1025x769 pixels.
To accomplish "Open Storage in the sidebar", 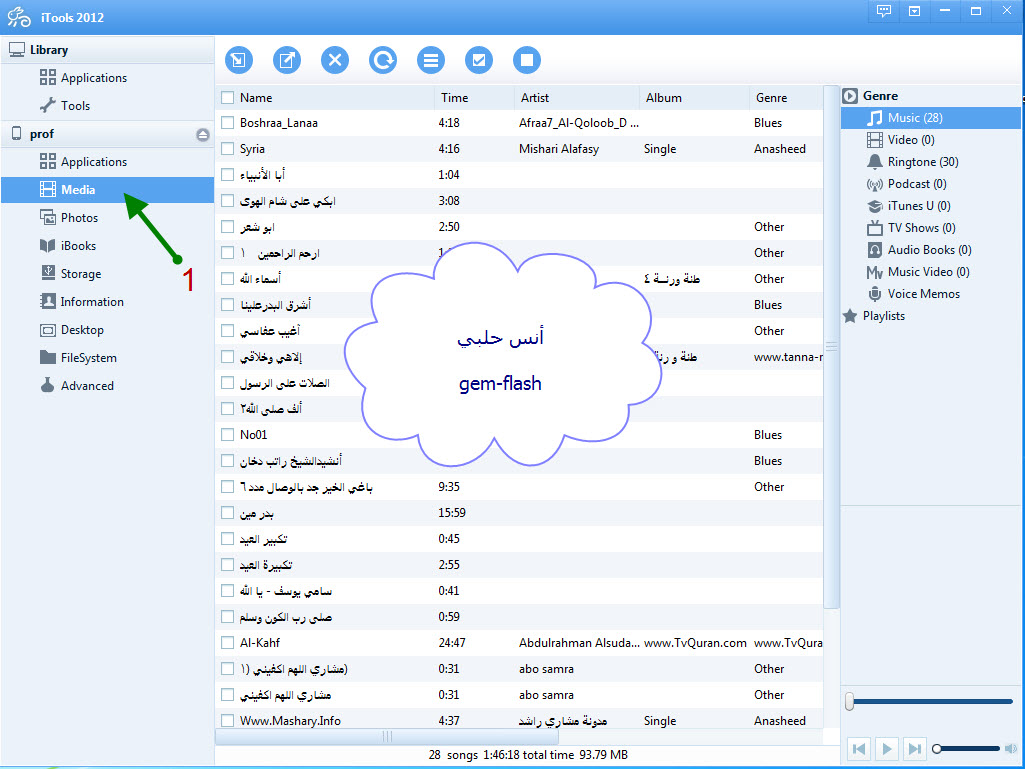I will coord(71,274).
